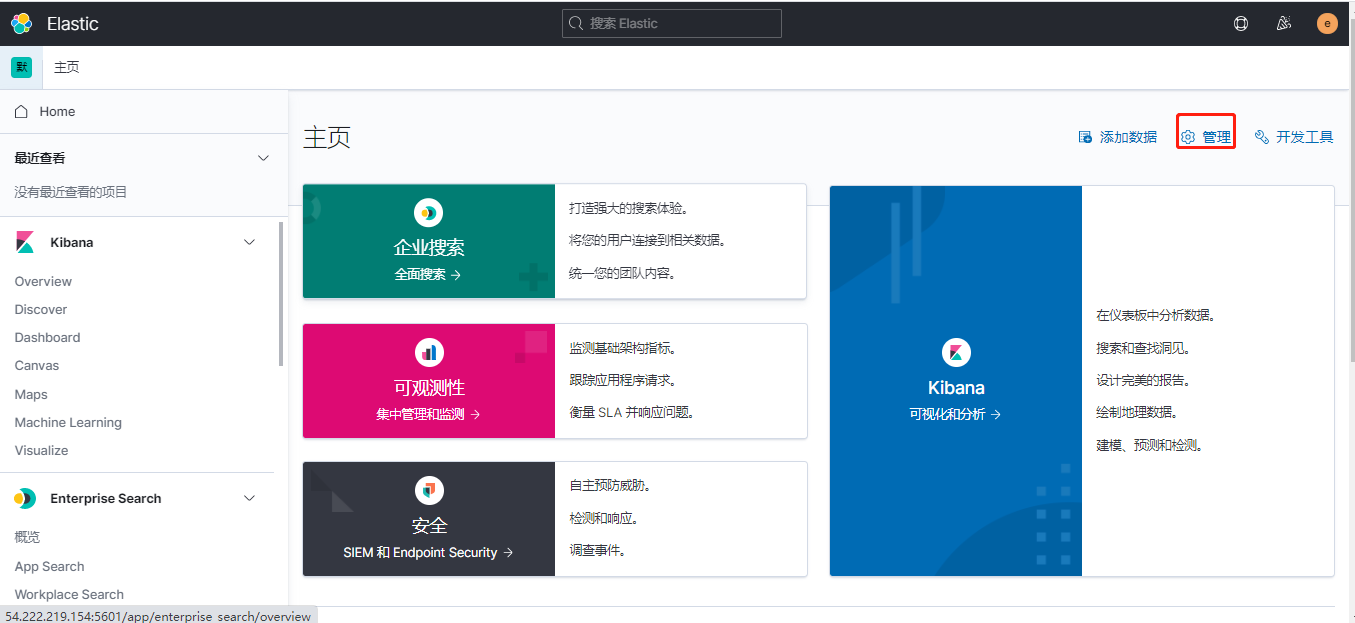
Task: Click the green space selector badge
Action: [x=21, y=67]
